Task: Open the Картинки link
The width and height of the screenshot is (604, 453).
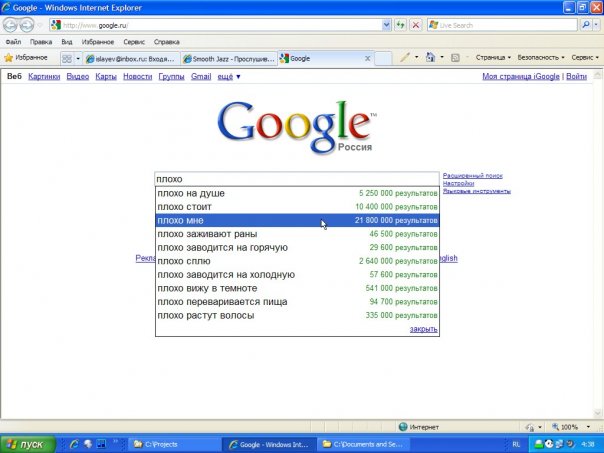Action: [44, 76]
